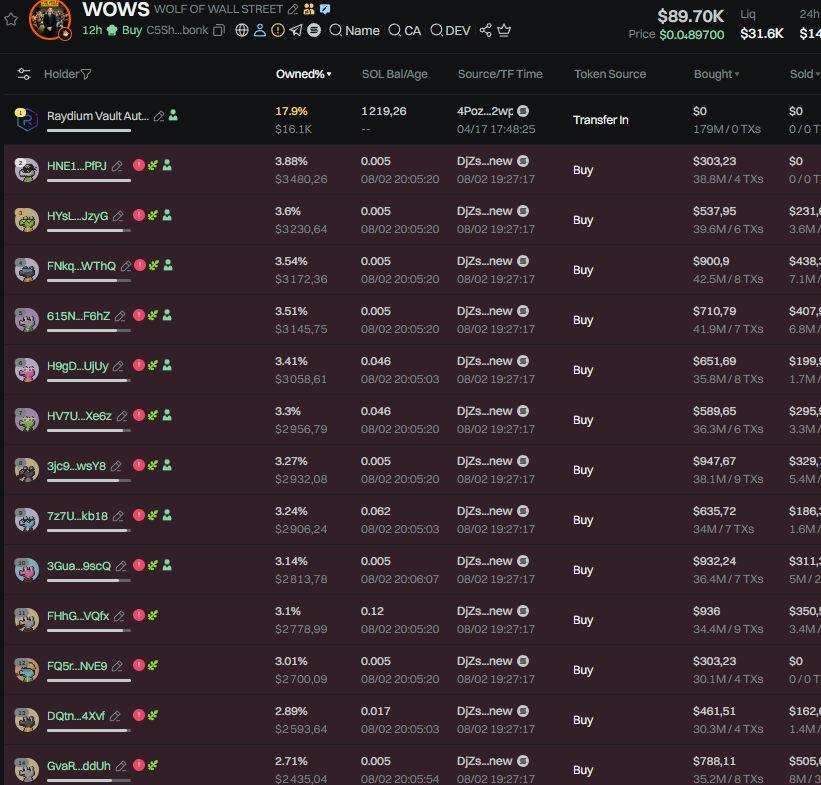The height and width of the screenshot is (785, 821).
Task: Sort by the Sold column
Action: click(805, 74)
